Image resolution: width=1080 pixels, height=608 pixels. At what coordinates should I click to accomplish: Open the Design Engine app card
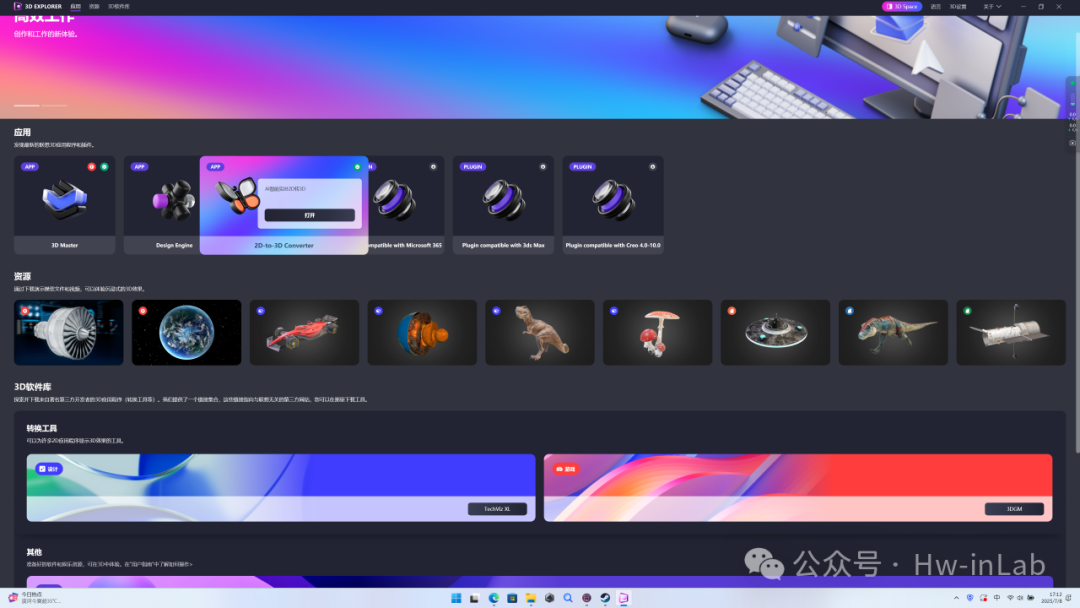click(162, 205)
